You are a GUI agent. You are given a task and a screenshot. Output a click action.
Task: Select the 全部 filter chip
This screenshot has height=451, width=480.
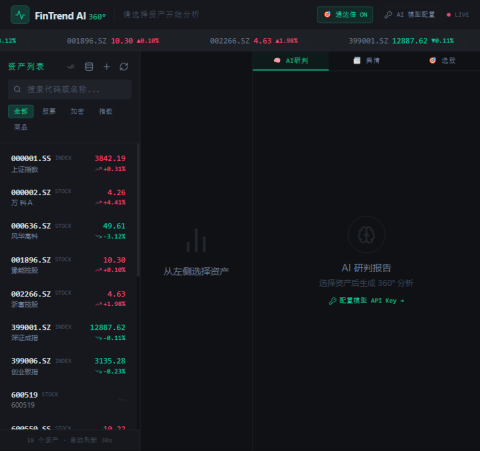[x=21, y=111]
